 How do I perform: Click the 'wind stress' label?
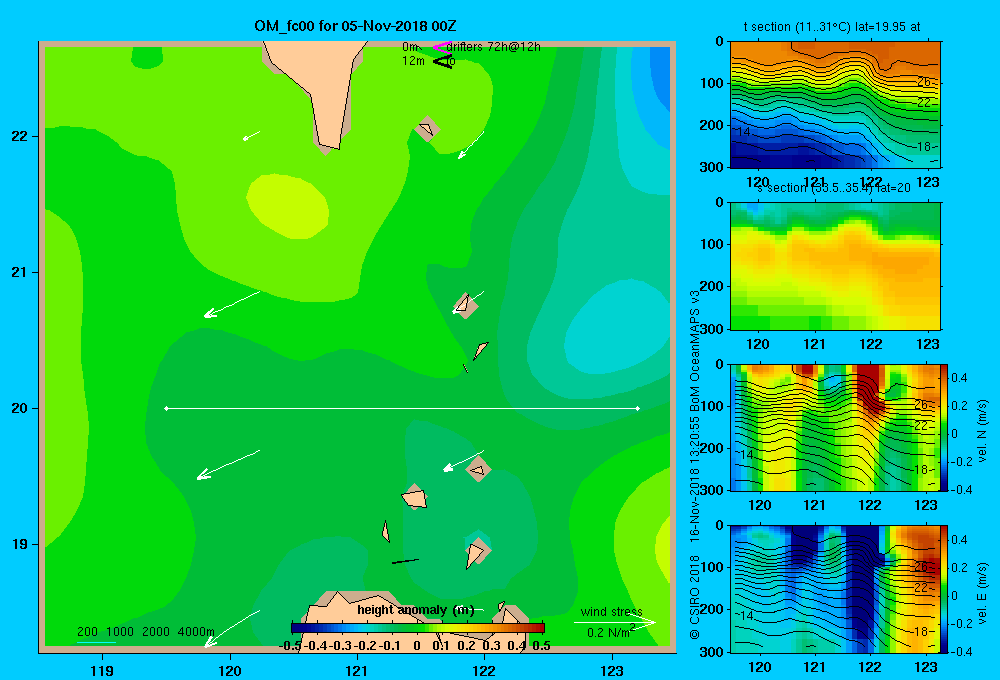click(x=612, y=611)
